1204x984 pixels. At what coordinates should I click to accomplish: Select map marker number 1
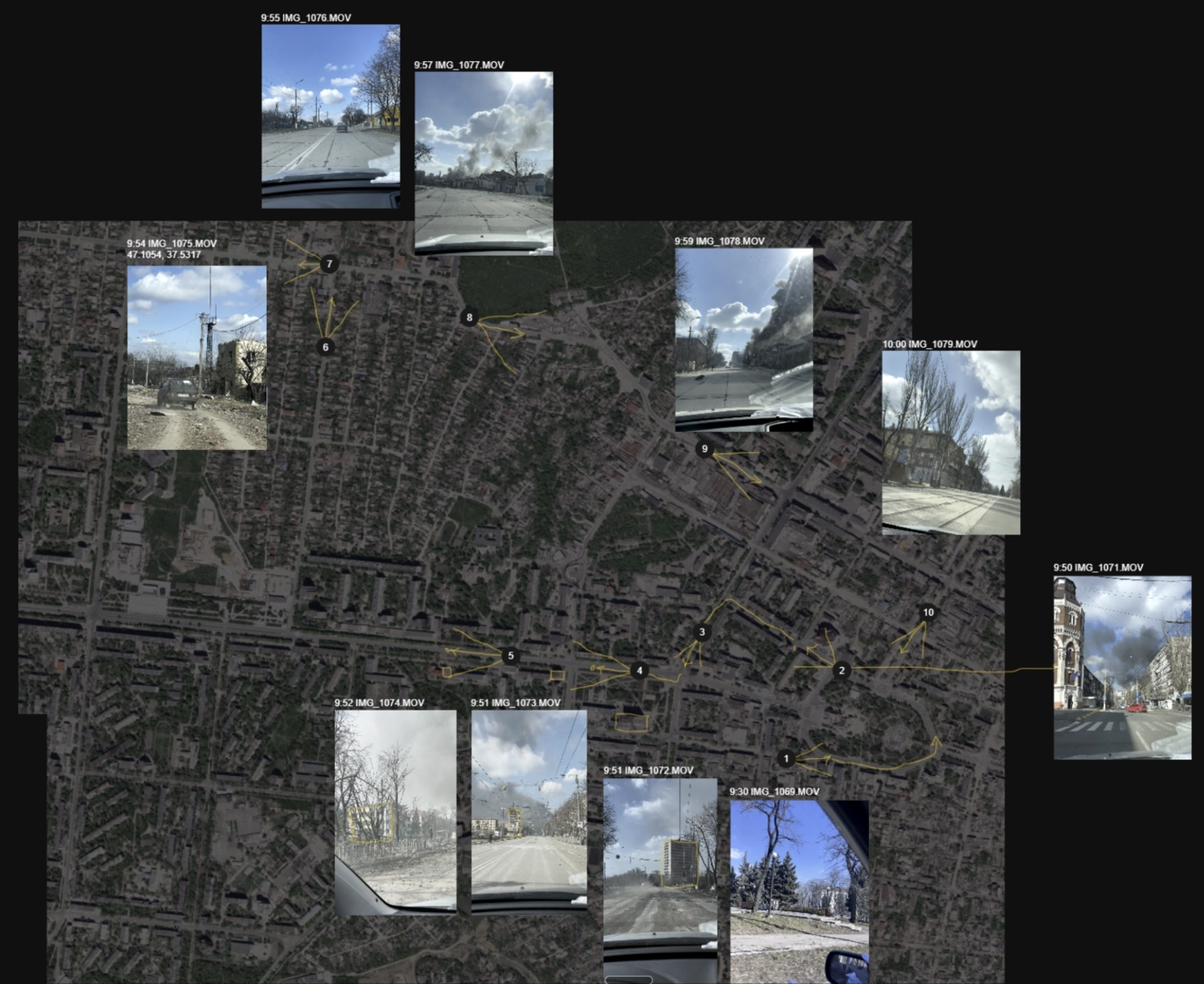pos(787,758)
